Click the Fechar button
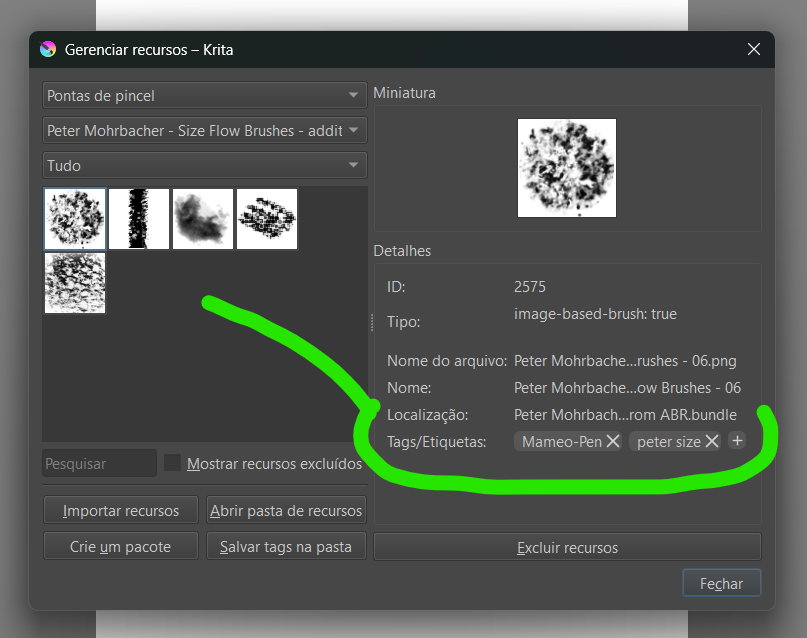Image resolution: width=807 pixels, height=638 pixels. click(722, 583)
